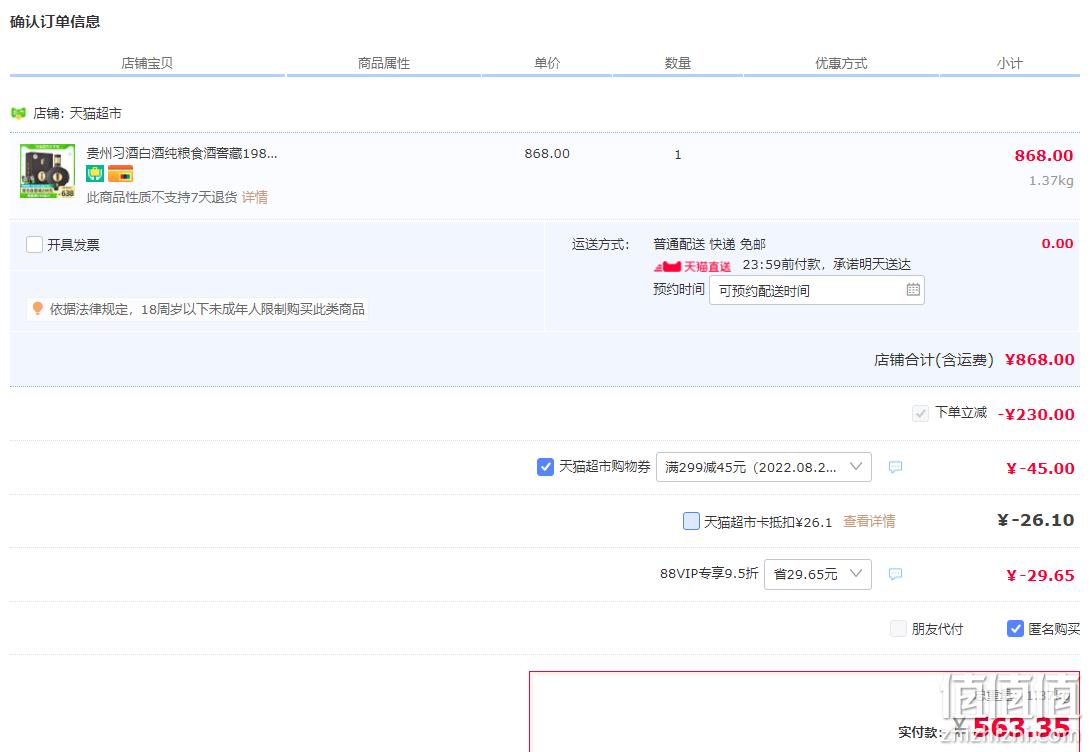This screenshot has height=752, width=1090.
Task: Click the green Tmall store icon
Action: tap(19, 113)
